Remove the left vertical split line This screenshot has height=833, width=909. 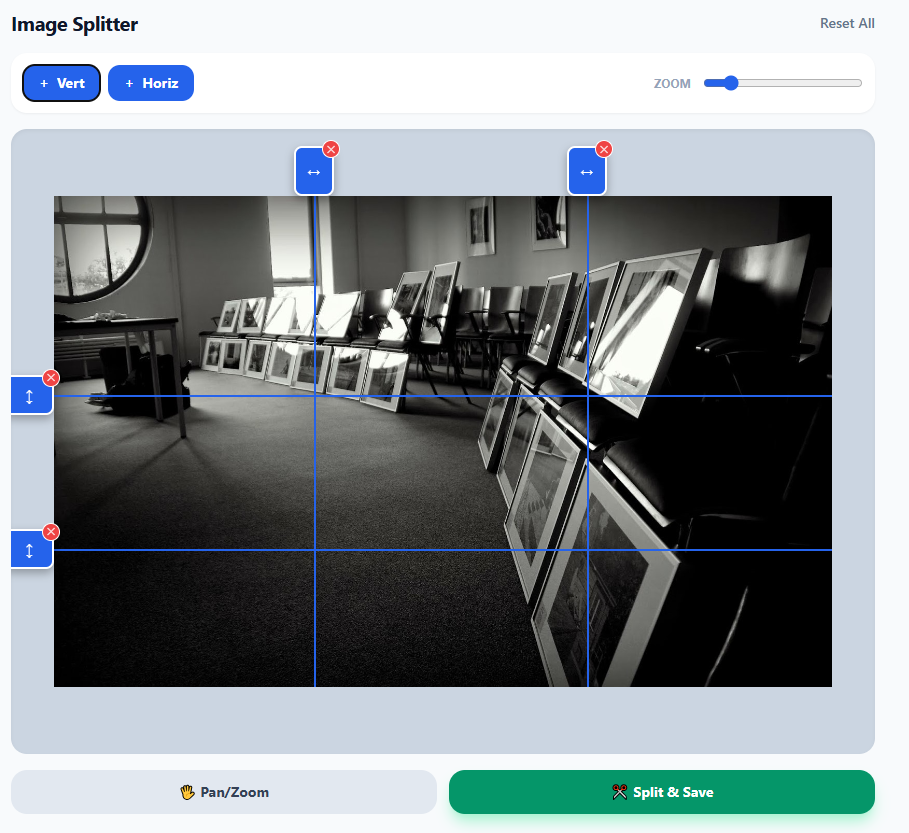(331, 149)
